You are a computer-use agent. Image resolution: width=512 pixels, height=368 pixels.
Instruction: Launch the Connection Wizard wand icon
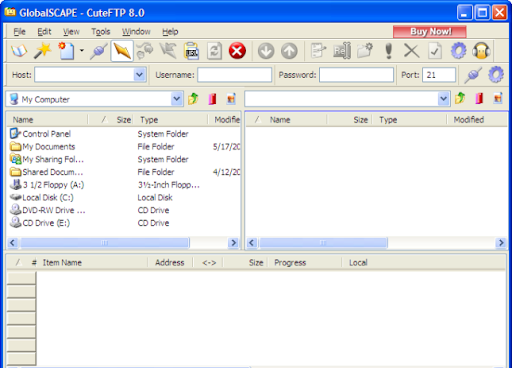pyautogui.click(x=43, y=51)
